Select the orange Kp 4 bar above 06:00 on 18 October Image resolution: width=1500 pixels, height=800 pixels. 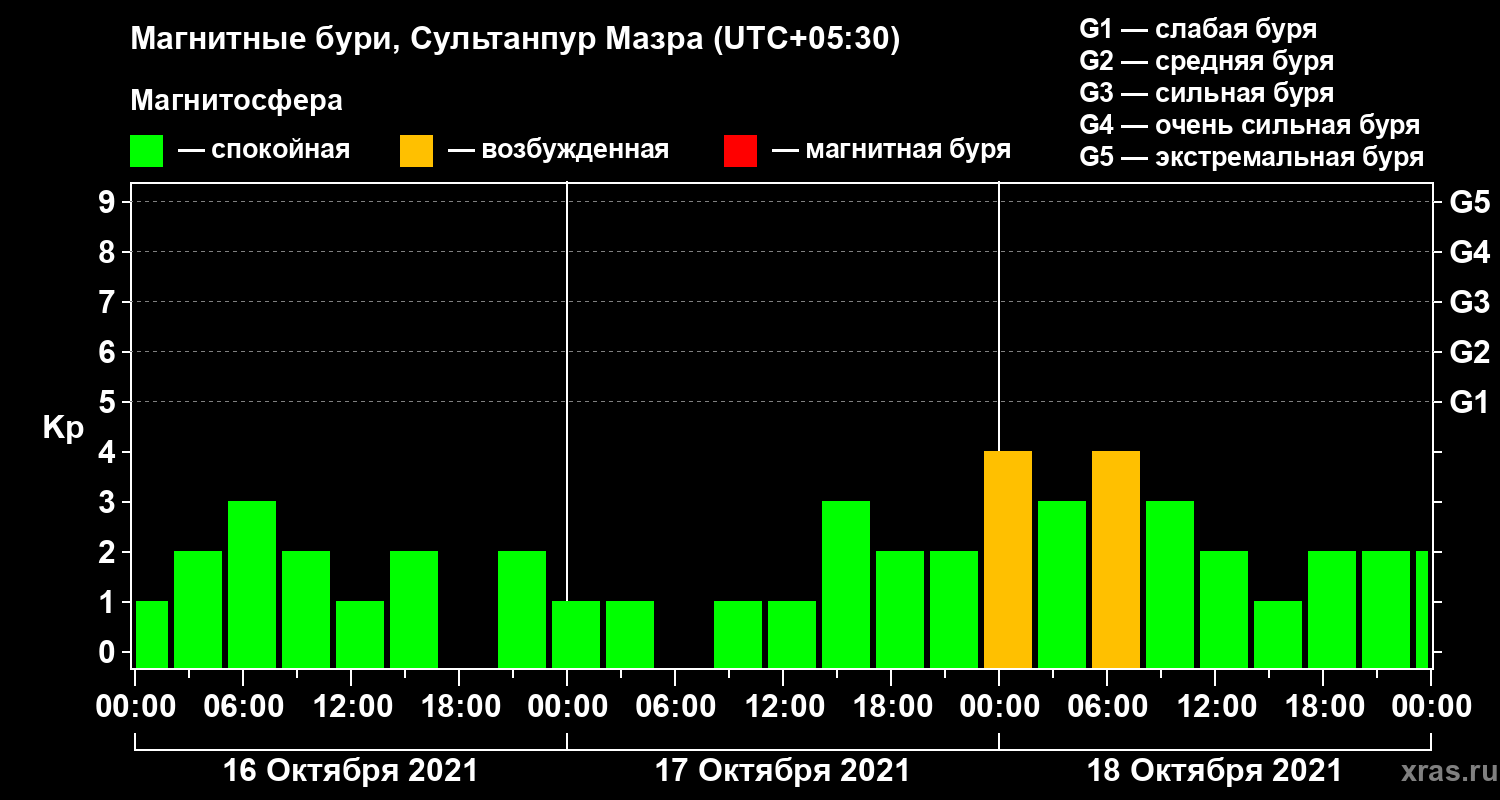click(1116, 560)
